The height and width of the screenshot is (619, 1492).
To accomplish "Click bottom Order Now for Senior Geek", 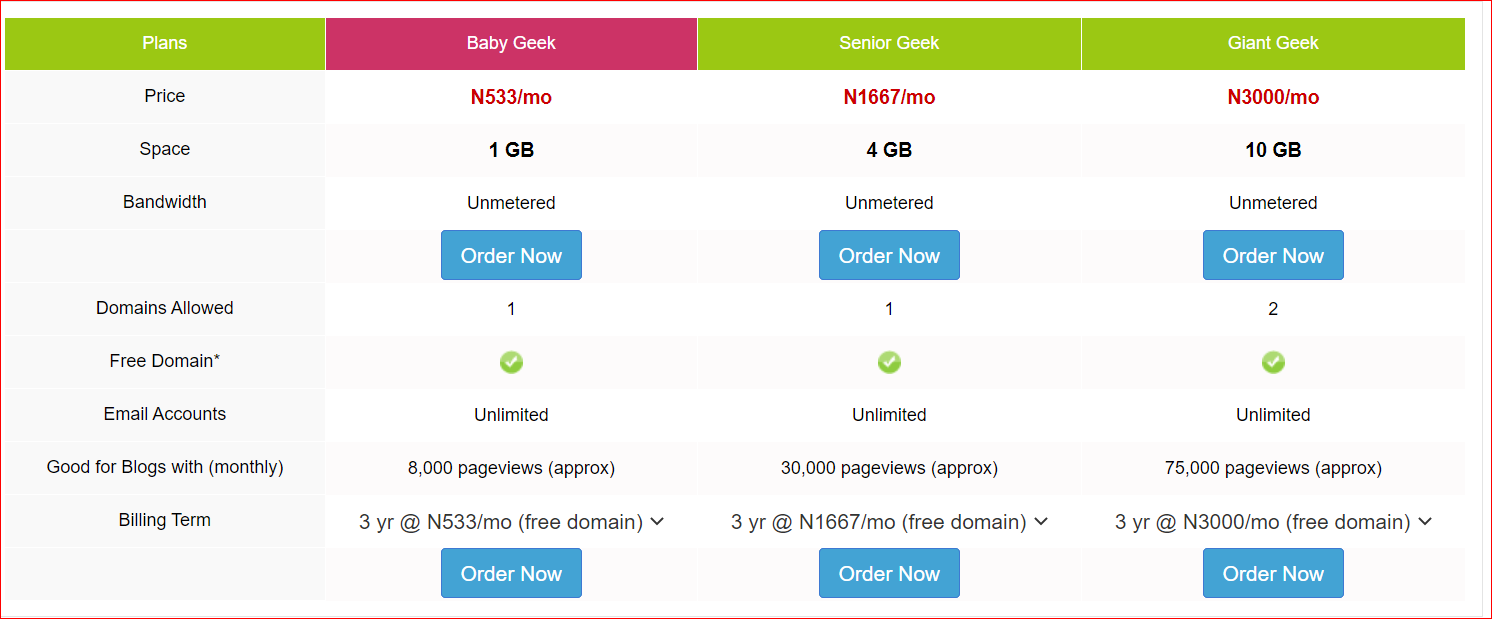I will pyautogui.click(x=889, y=574).
